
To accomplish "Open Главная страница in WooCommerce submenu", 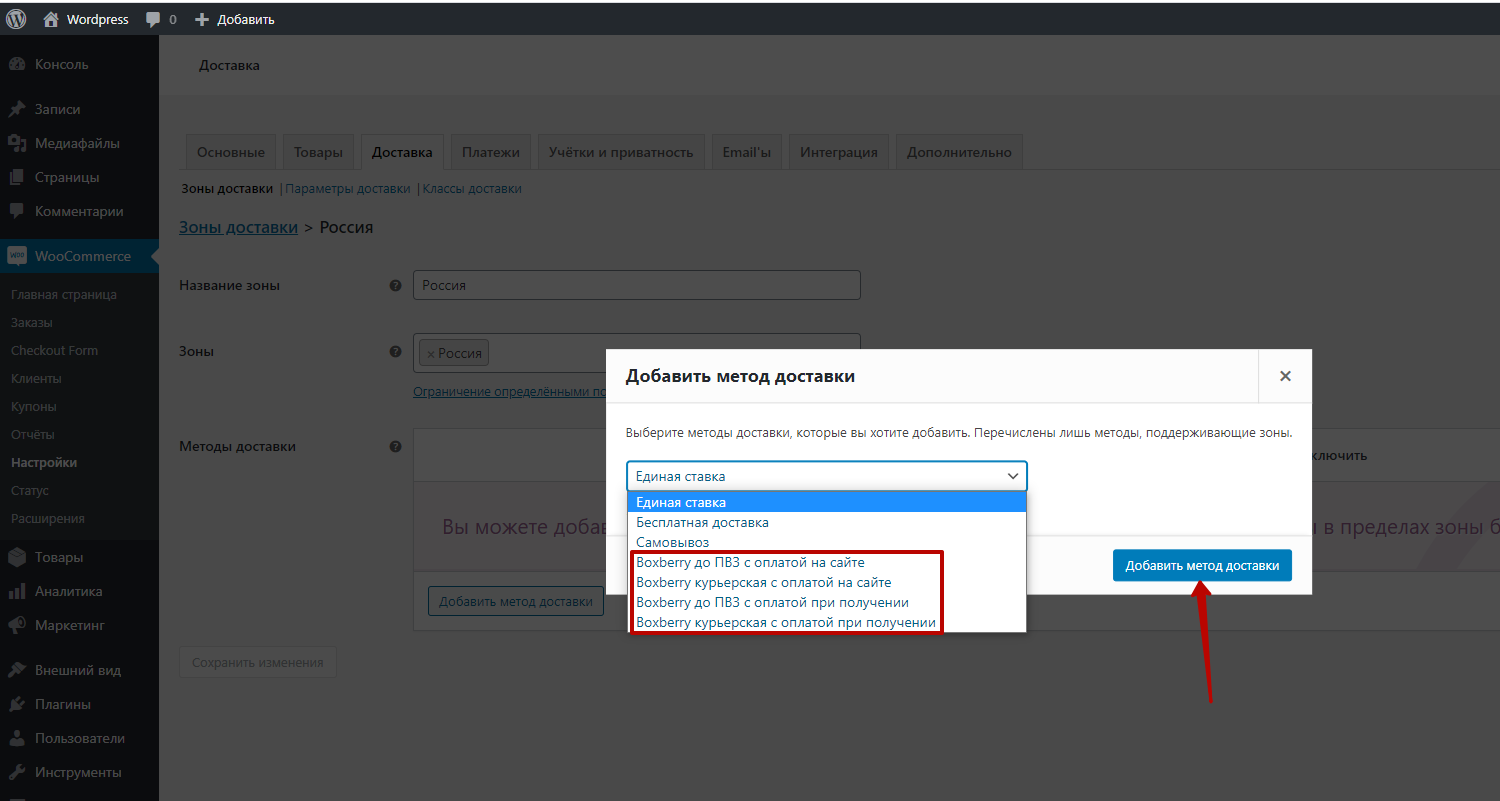I will pyautogui.click(x=64, y=294).
